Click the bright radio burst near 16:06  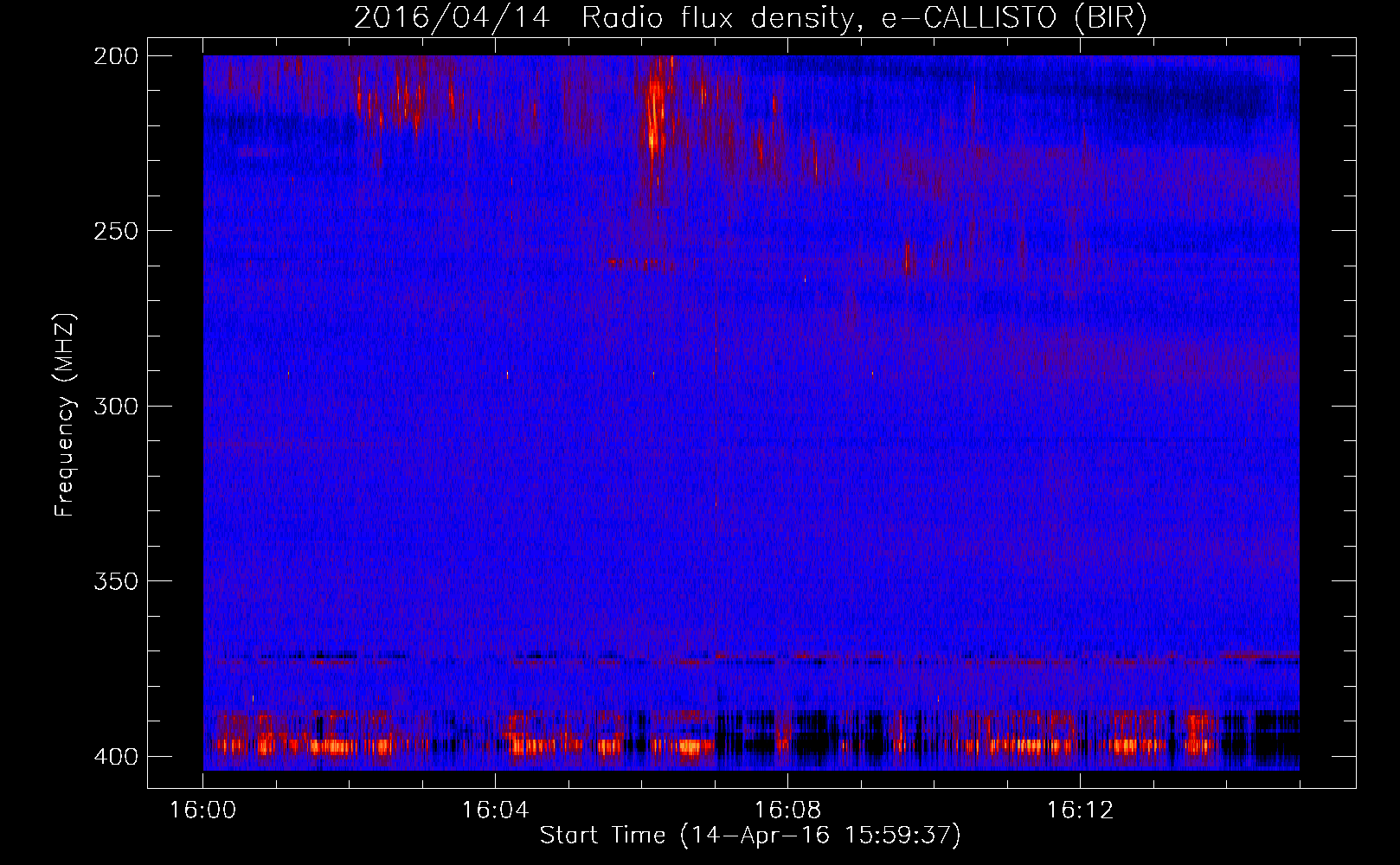[656, 112]
